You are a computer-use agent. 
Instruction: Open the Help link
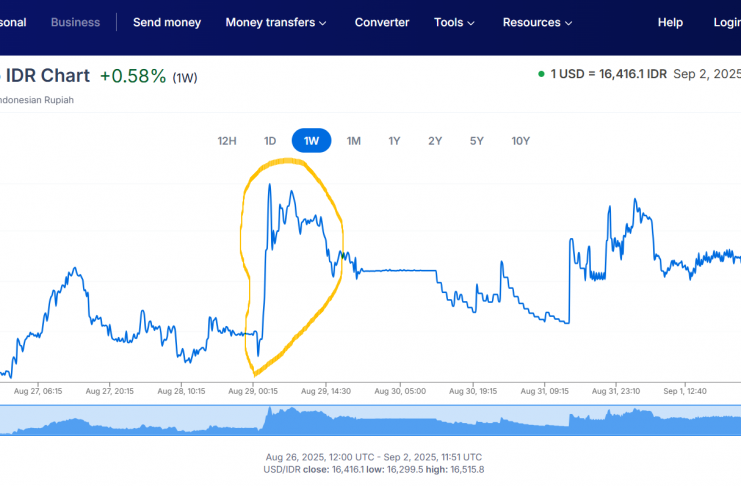pos(670,22)
